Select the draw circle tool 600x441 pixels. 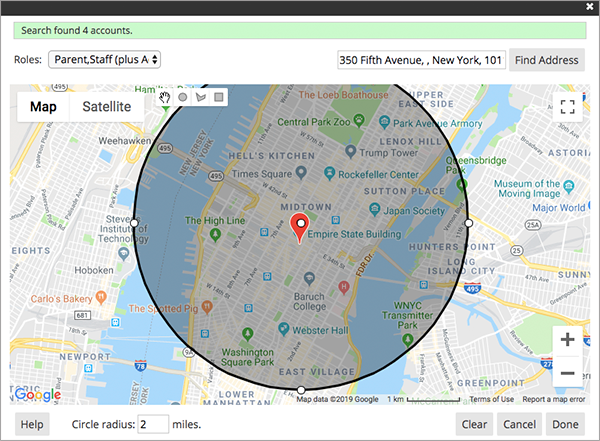point(183,97)
